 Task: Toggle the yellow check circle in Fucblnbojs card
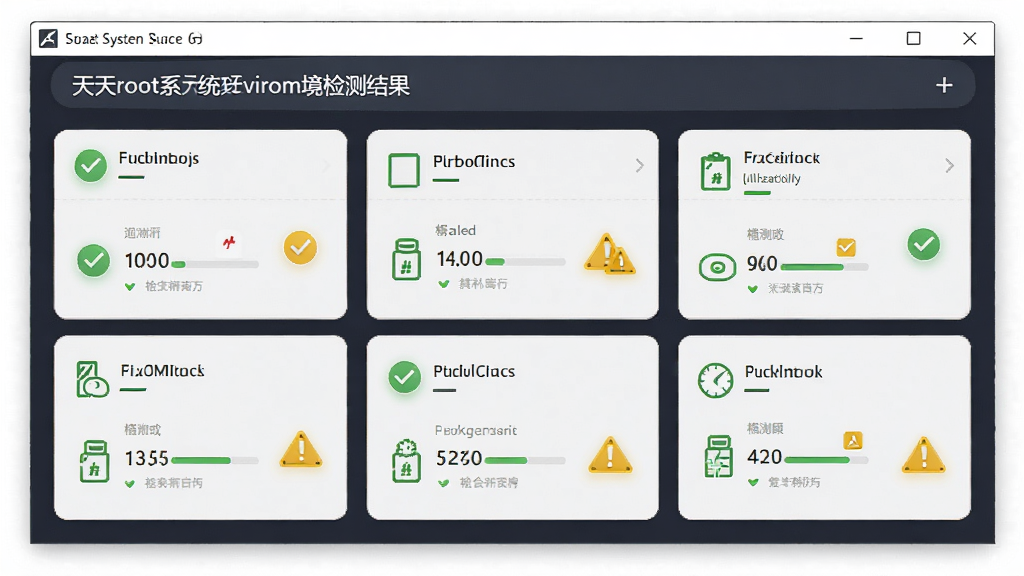300,248
